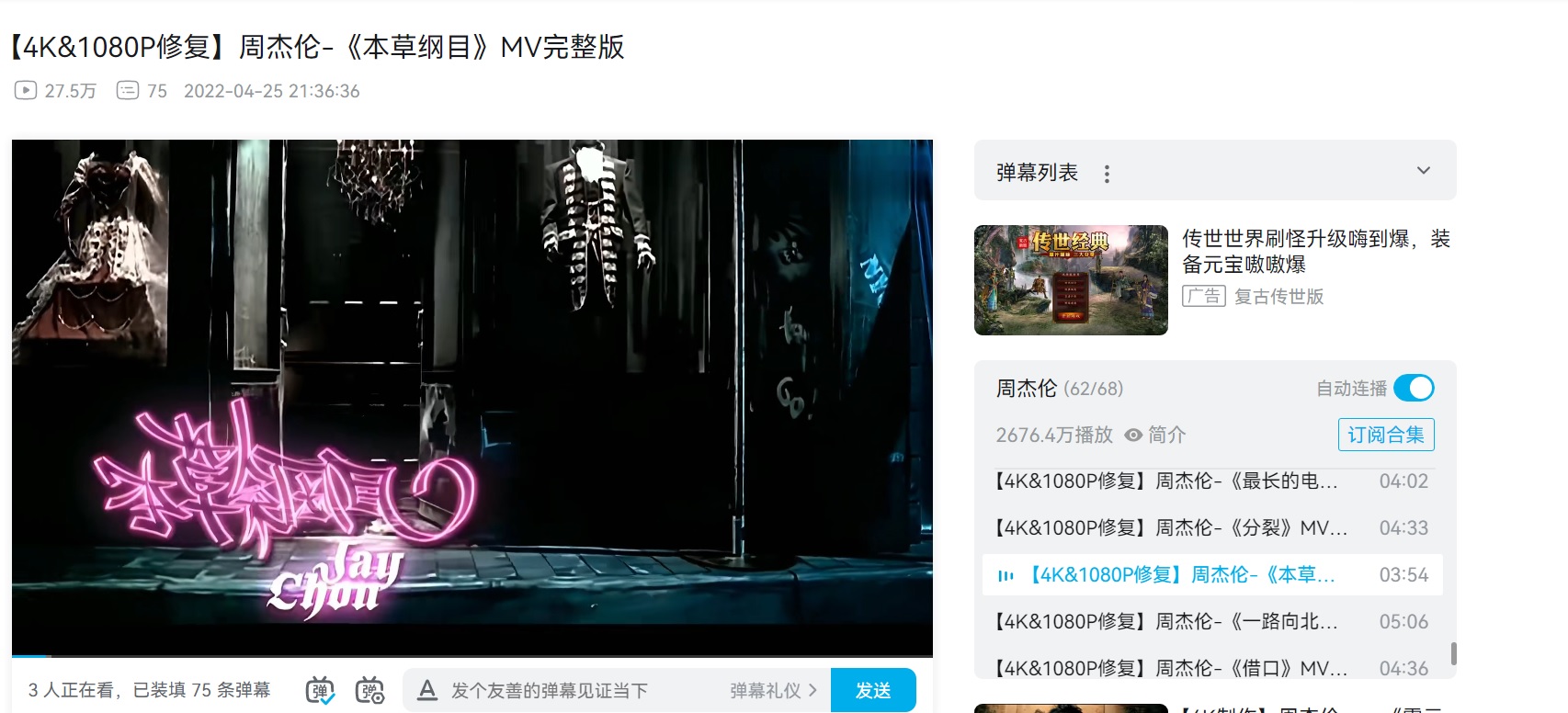Viewport: 1568px width, 713px height.
Task: Click the now-playing bars icon in the playlist
Action: (1006, 576)
